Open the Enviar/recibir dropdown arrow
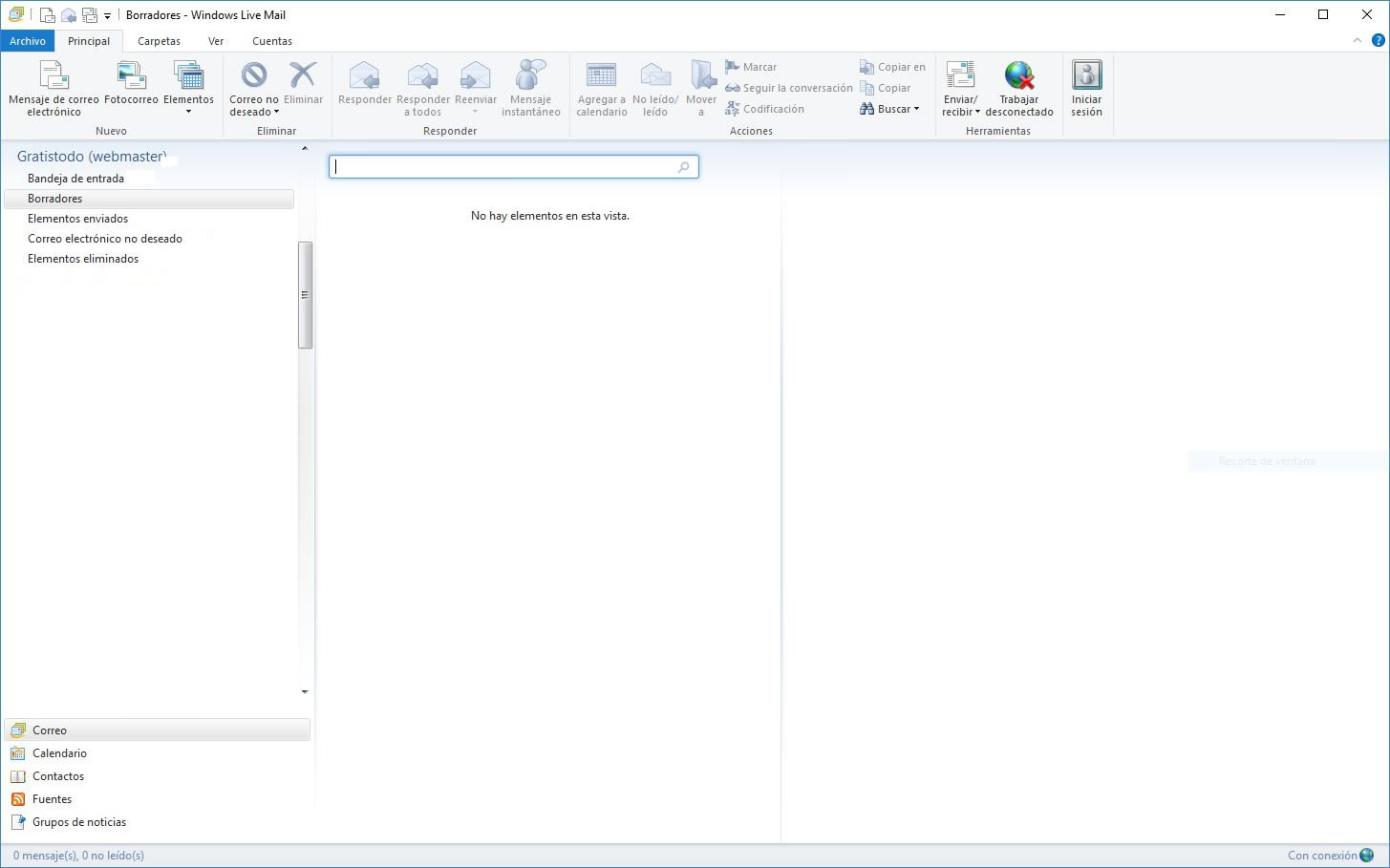The width and height of the screenshot is (1390, 868). 977,112
